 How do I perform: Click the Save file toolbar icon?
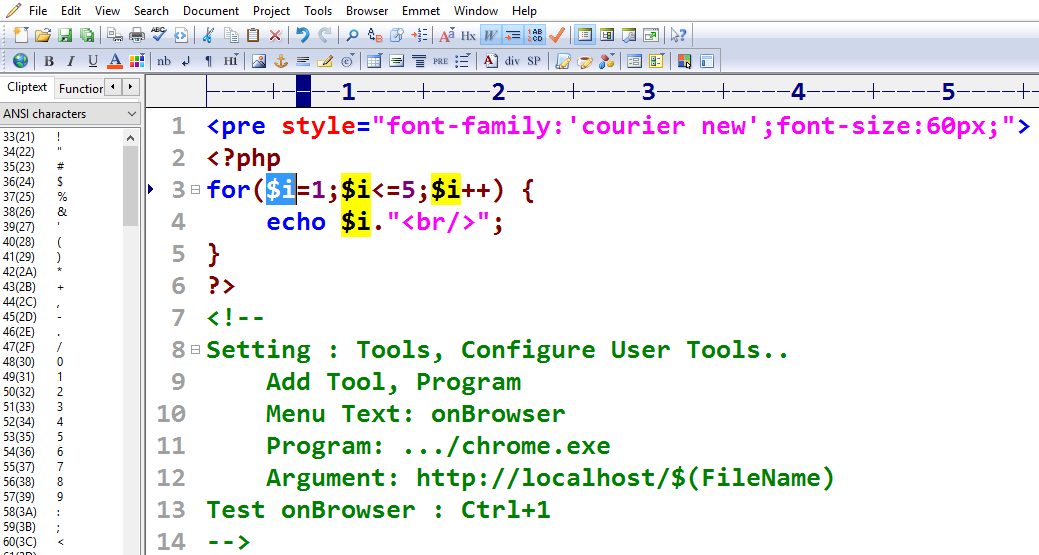click(65, 35)
